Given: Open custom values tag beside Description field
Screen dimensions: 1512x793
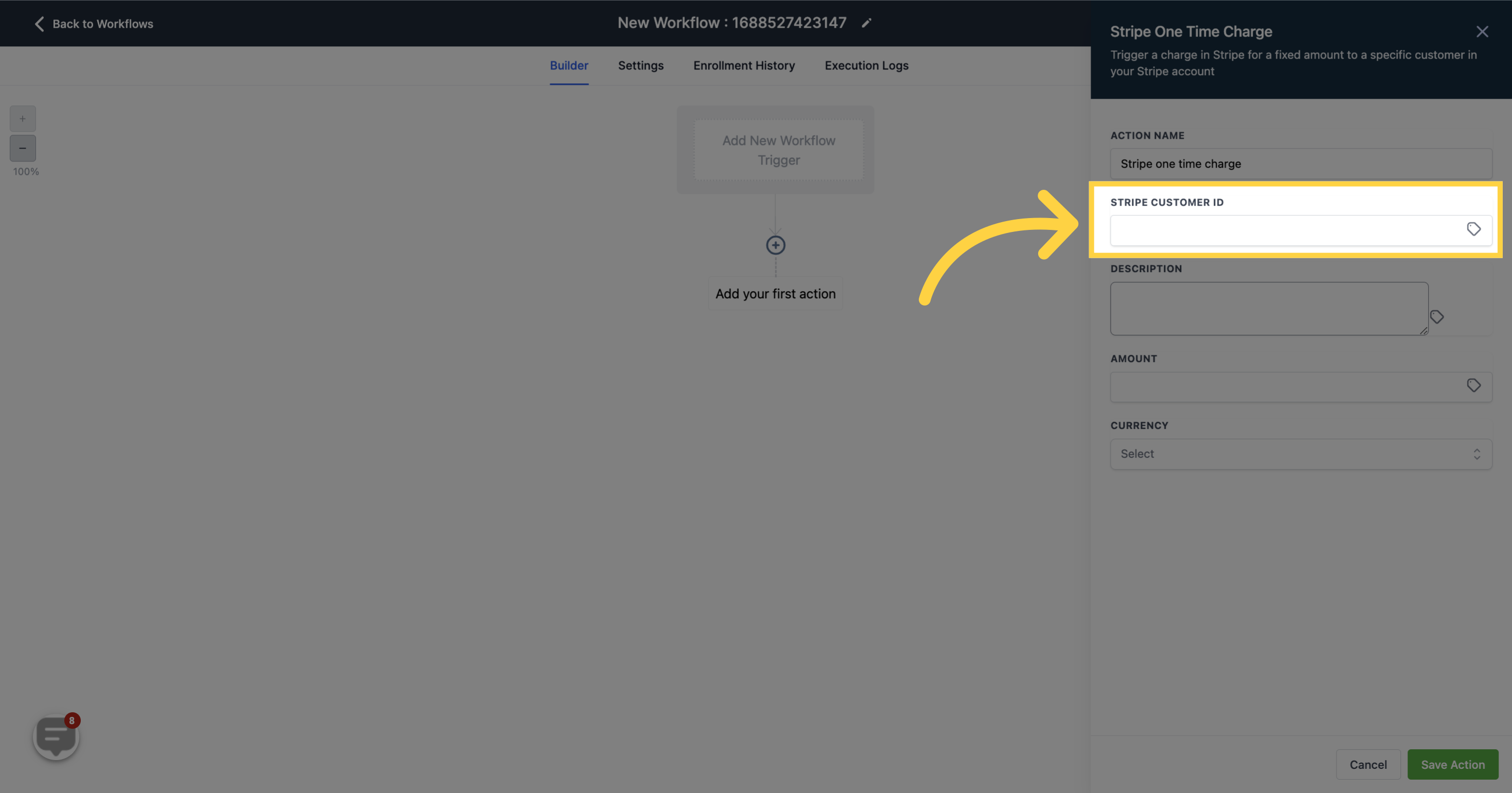Looking at the screenshot, I should click(x=1436, y=317).
